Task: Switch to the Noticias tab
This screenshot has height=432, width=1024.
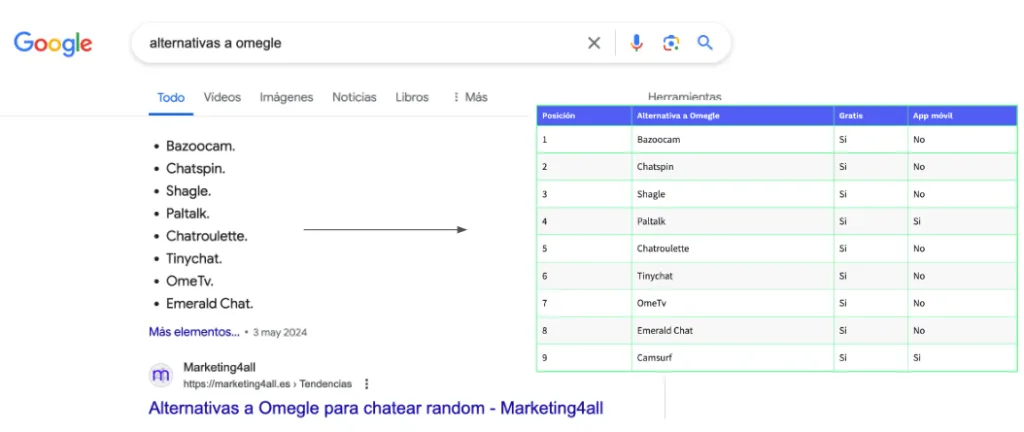Action: pyautogui.click(x=355, y=97)
